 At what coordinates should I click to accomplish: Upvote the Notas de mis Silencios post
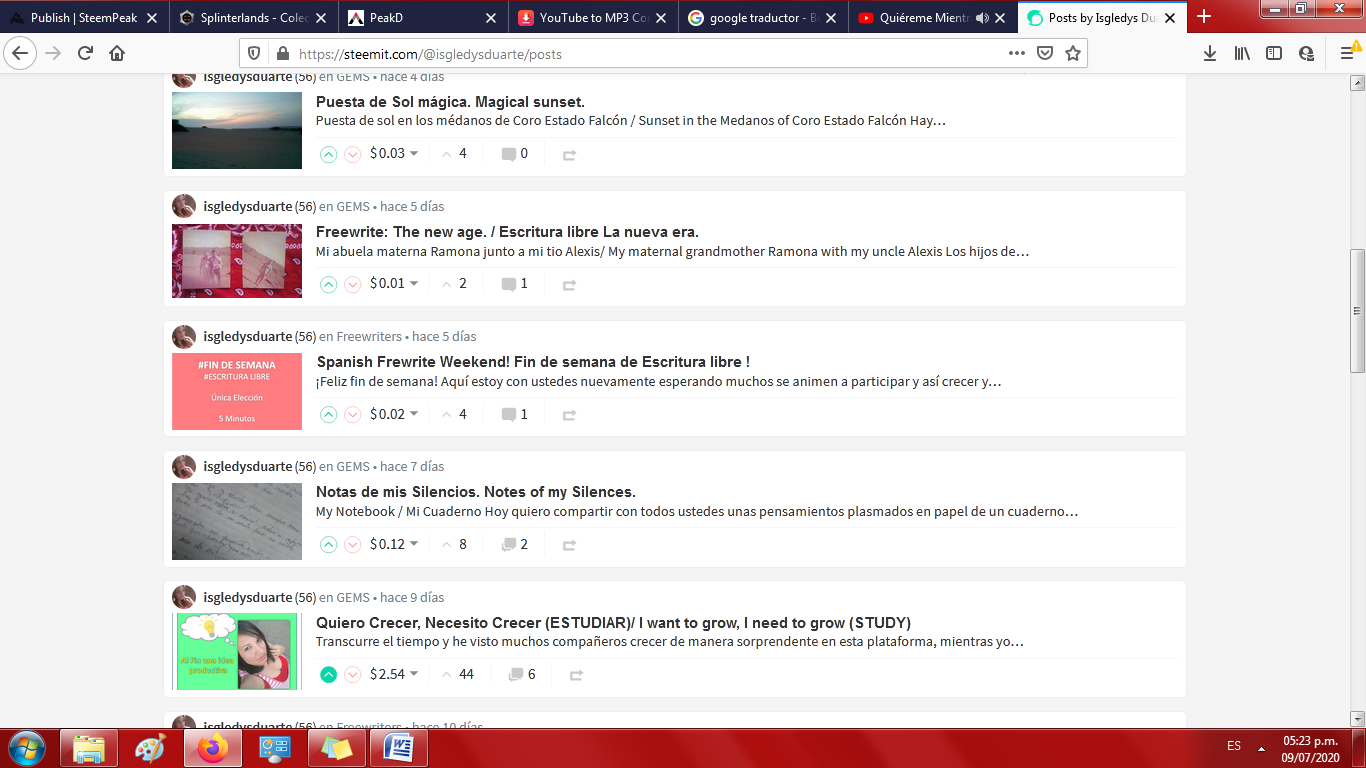click(328, 545)
